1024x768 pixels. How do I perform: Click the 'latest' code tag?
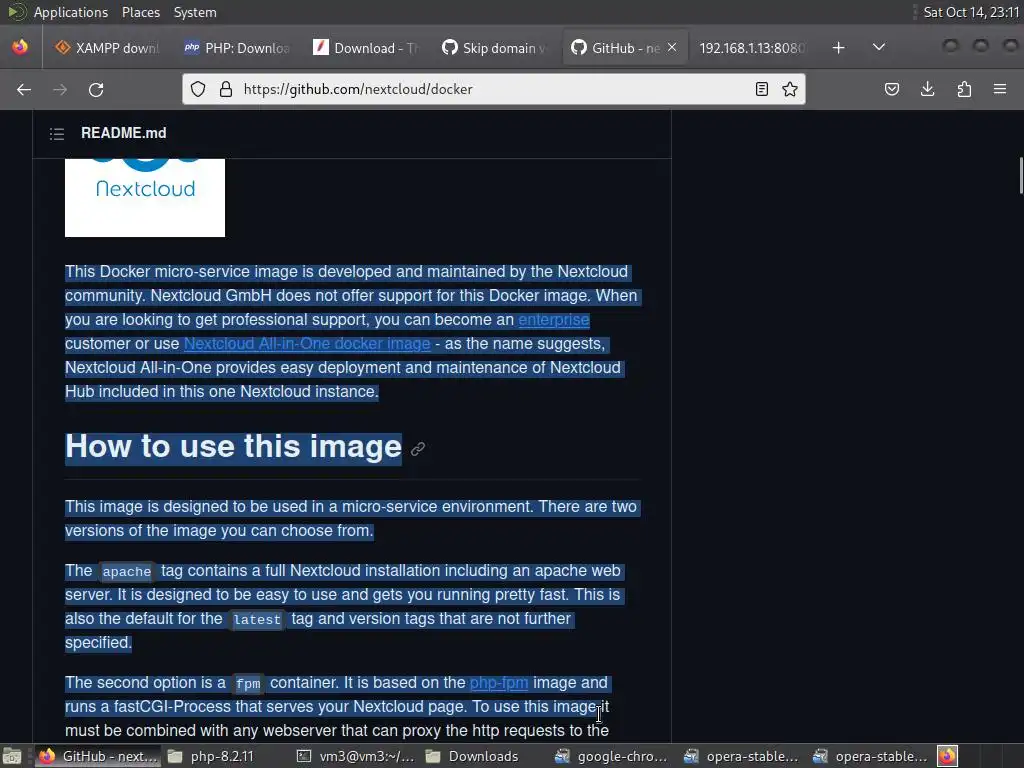(257, 620)
